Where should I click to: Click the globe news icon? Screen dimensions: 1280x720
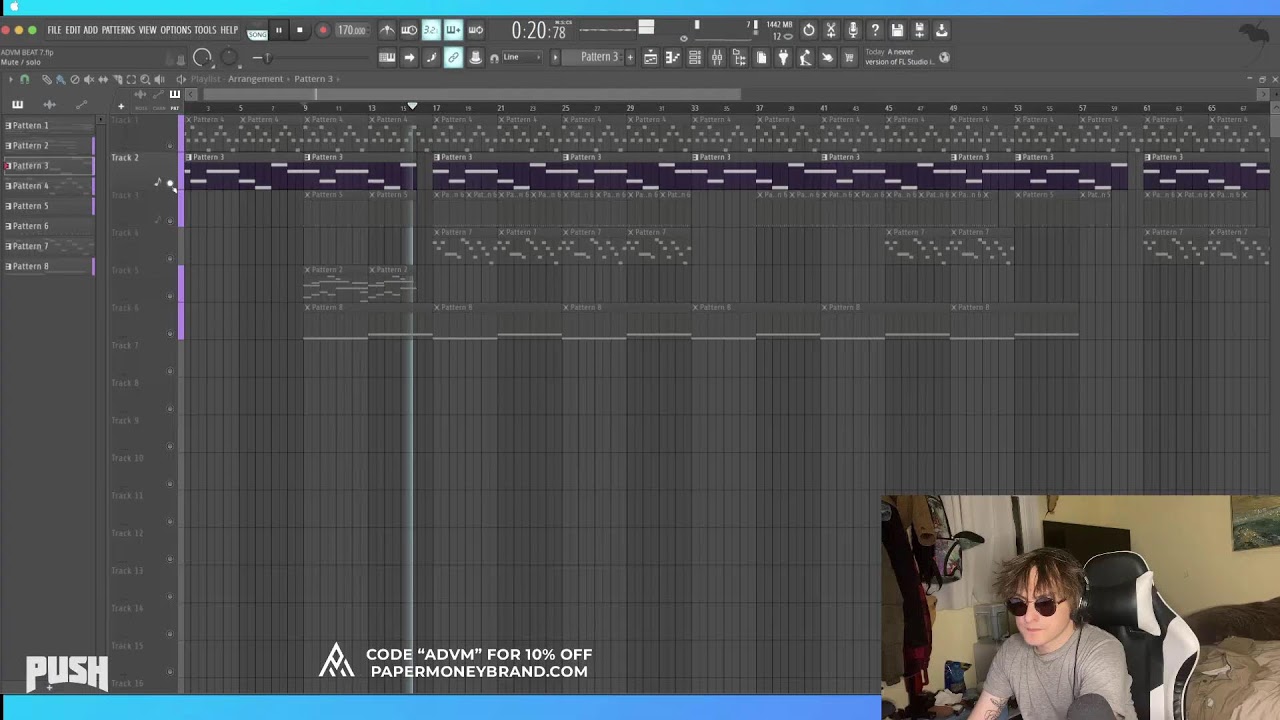click(944, 57)
